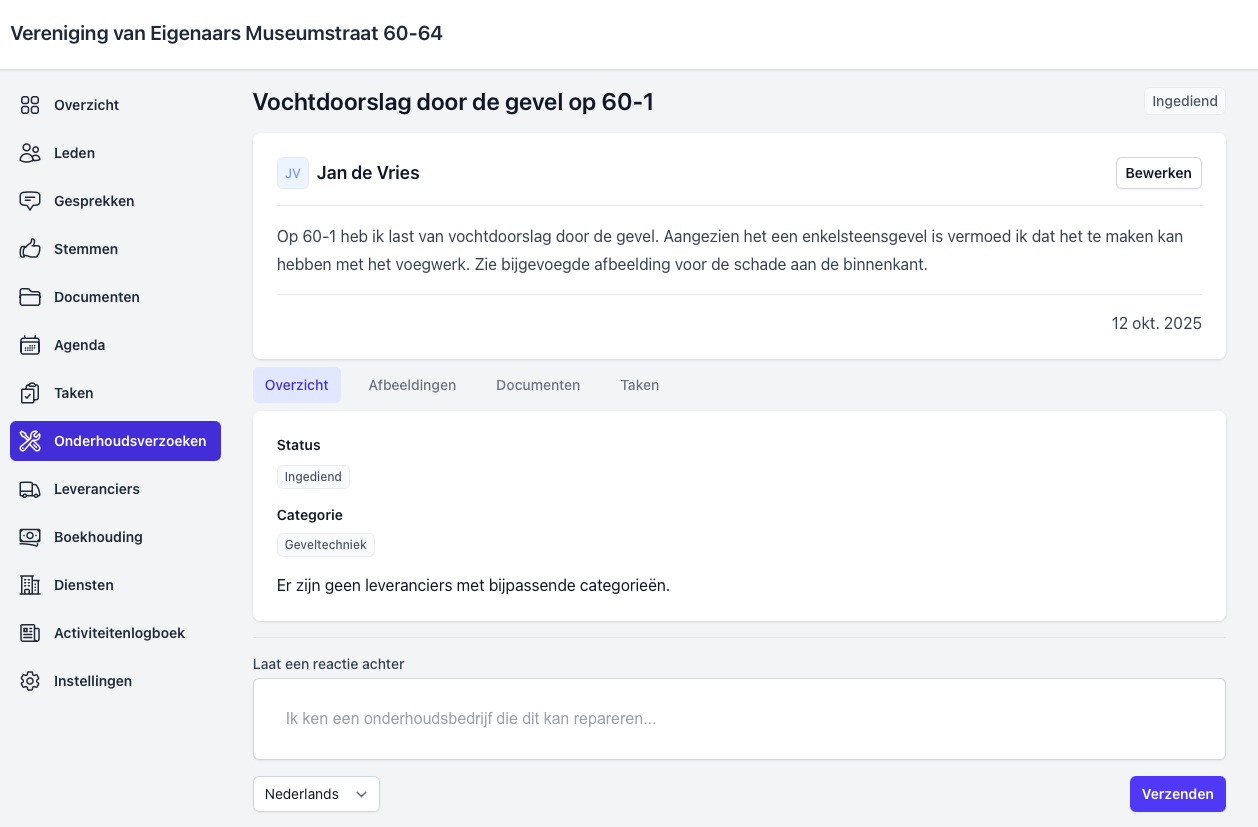Open Gesprekken via its chat bubble icon
Screen dimensions: 1258x827
pos(30,201)
